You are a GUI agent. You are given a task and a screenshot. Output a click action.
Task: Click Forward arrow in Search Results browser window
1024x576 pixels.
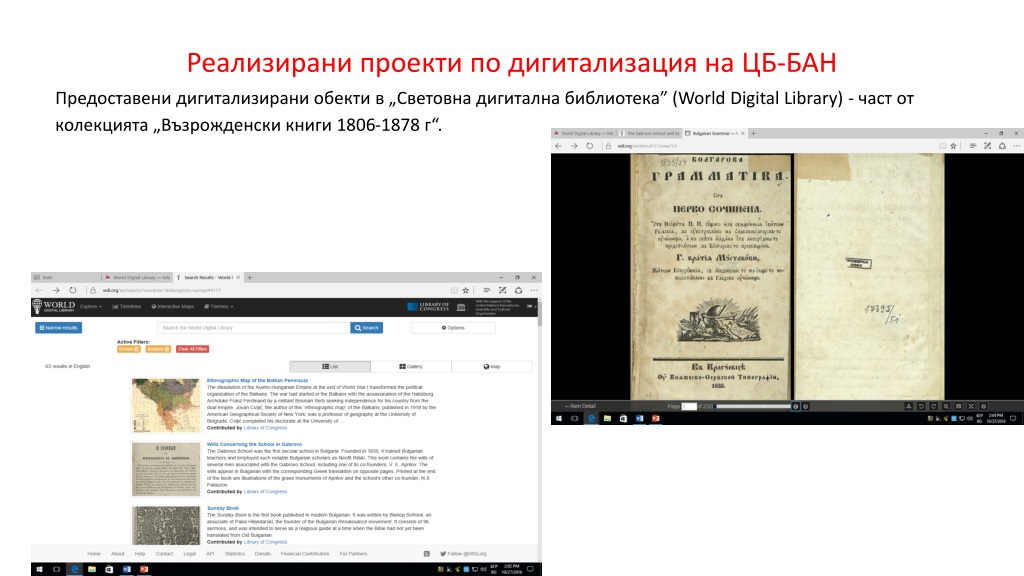point(56,290)
